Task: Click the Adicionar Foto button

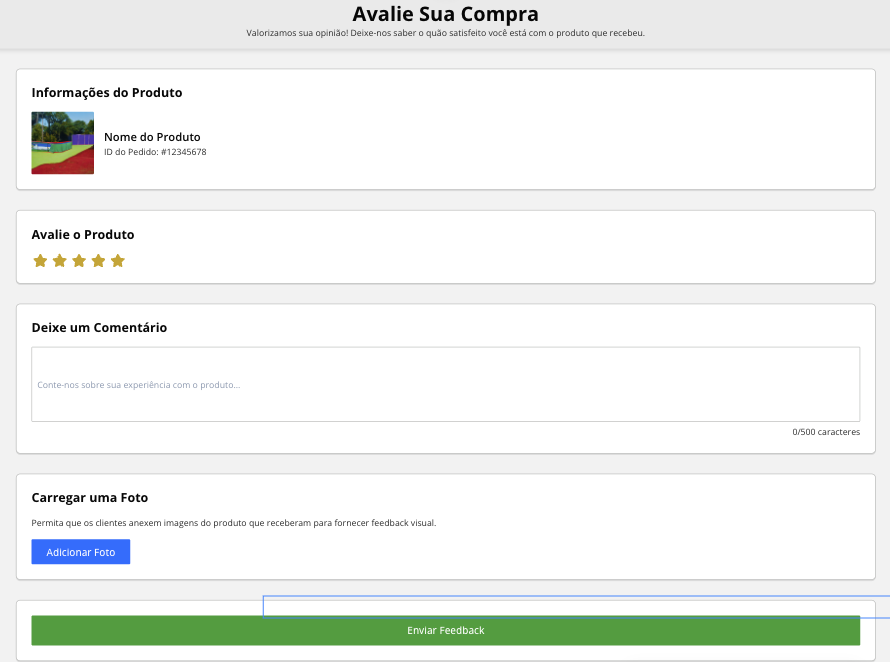Action: [x=81, y=552]
